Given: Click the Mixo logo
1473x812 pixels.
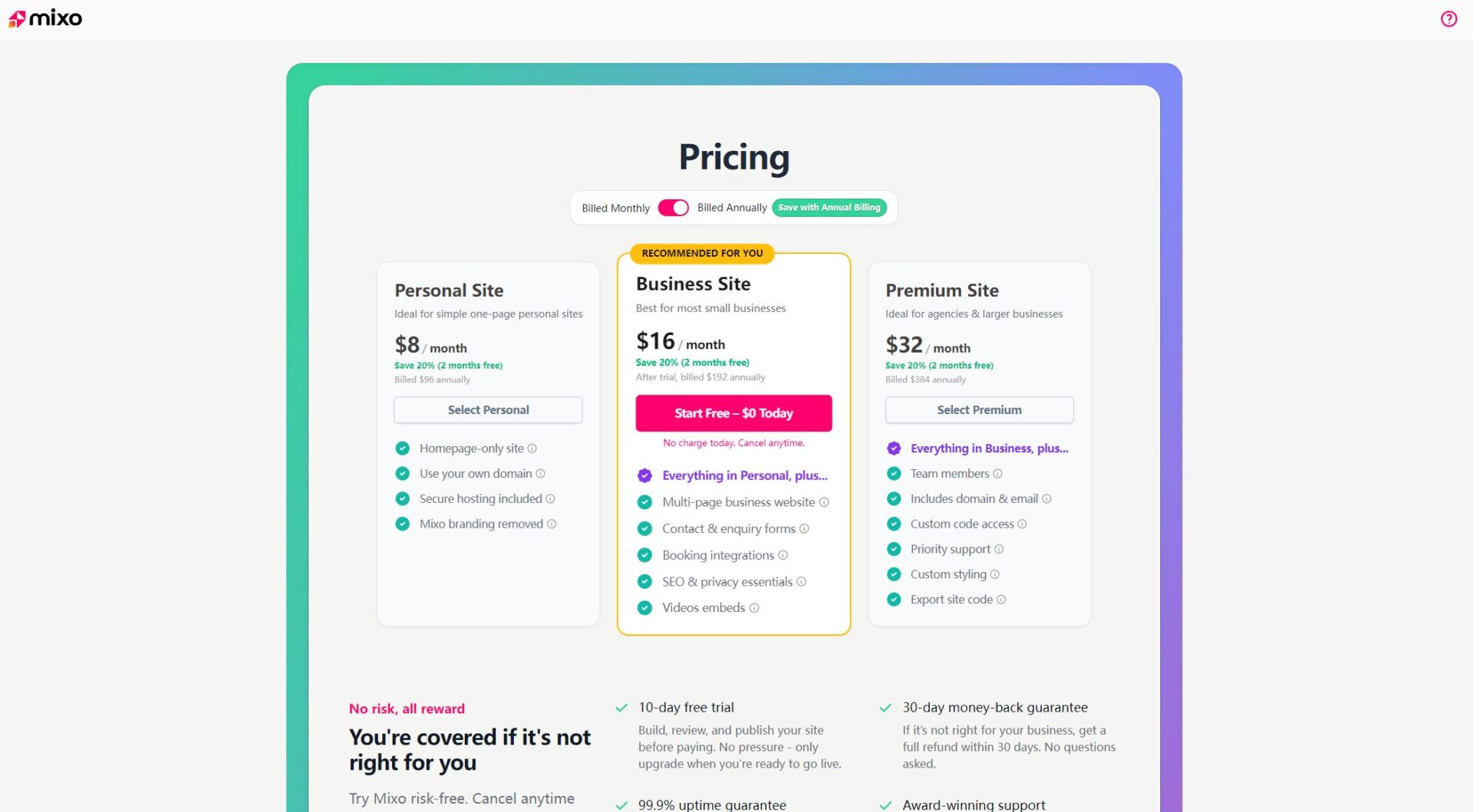Looking at the screenshot, I should pyautogui.click(x=45, y=18).
